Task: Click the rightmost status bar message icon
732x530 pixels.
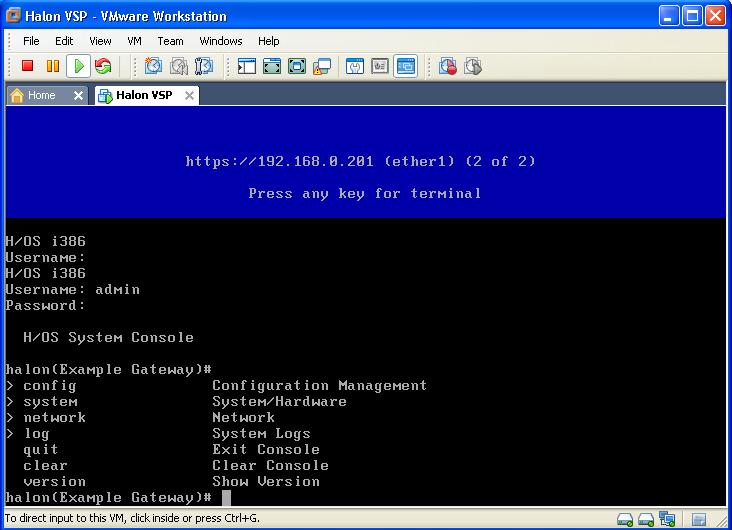Action: [699, 519]
